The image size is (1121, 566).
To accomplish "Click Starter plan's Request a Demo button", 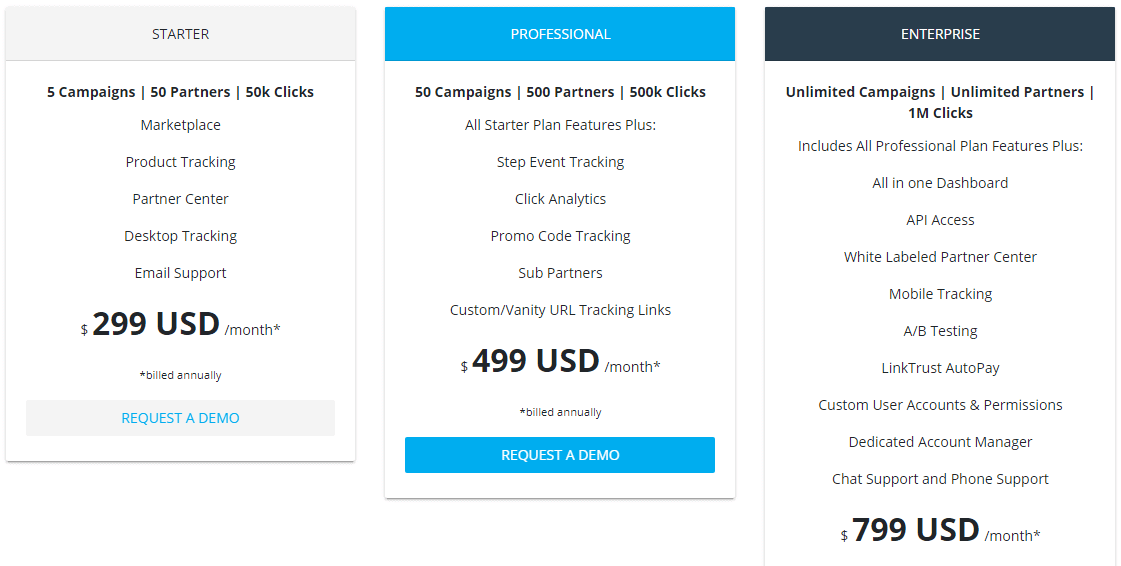I will [180, 418].
